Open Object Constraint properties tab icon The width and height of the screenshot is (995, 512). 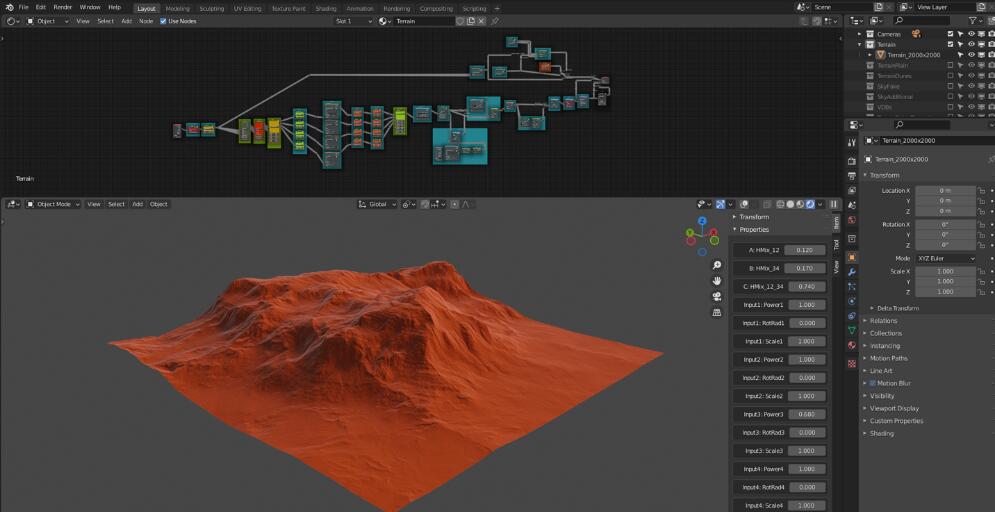click(x=852, y=315)
